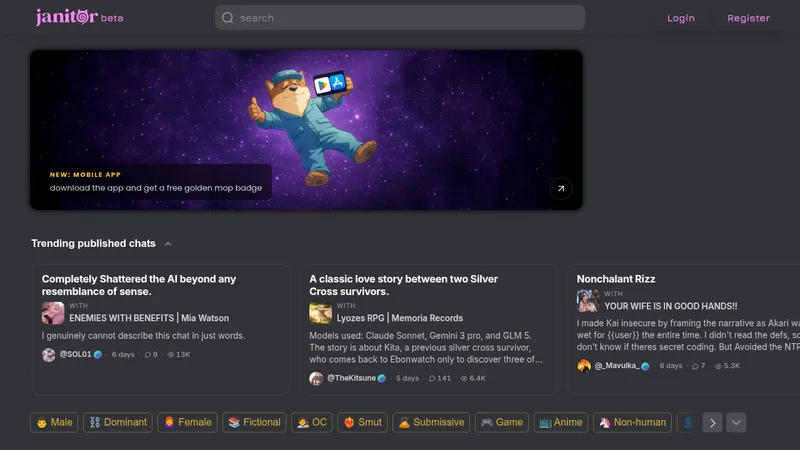This screenshot has width=800, height=450.
Task: Select the Non-human tag filter
Action: [x=632, y=422]
